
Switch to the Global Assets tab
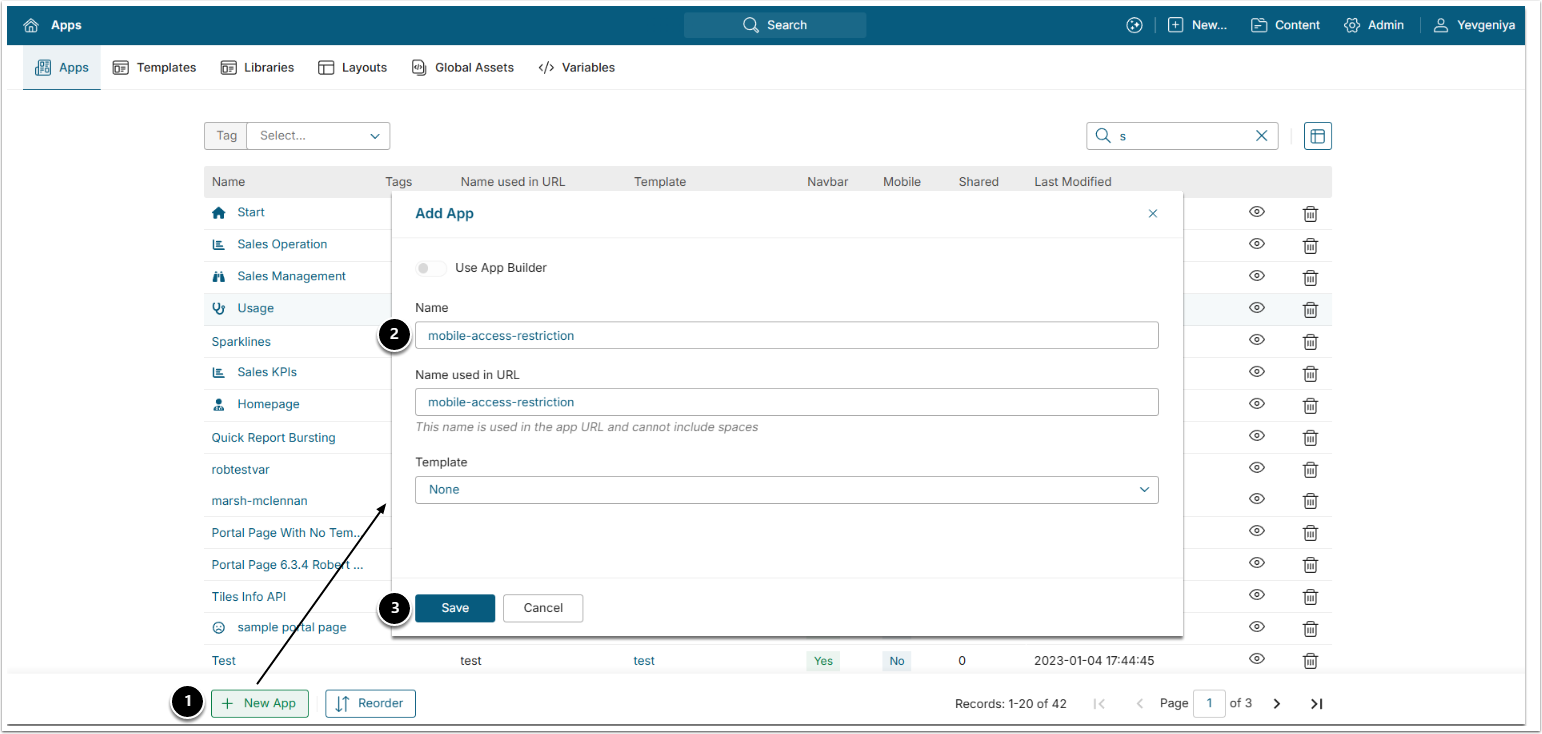click(x=463, y=68)
